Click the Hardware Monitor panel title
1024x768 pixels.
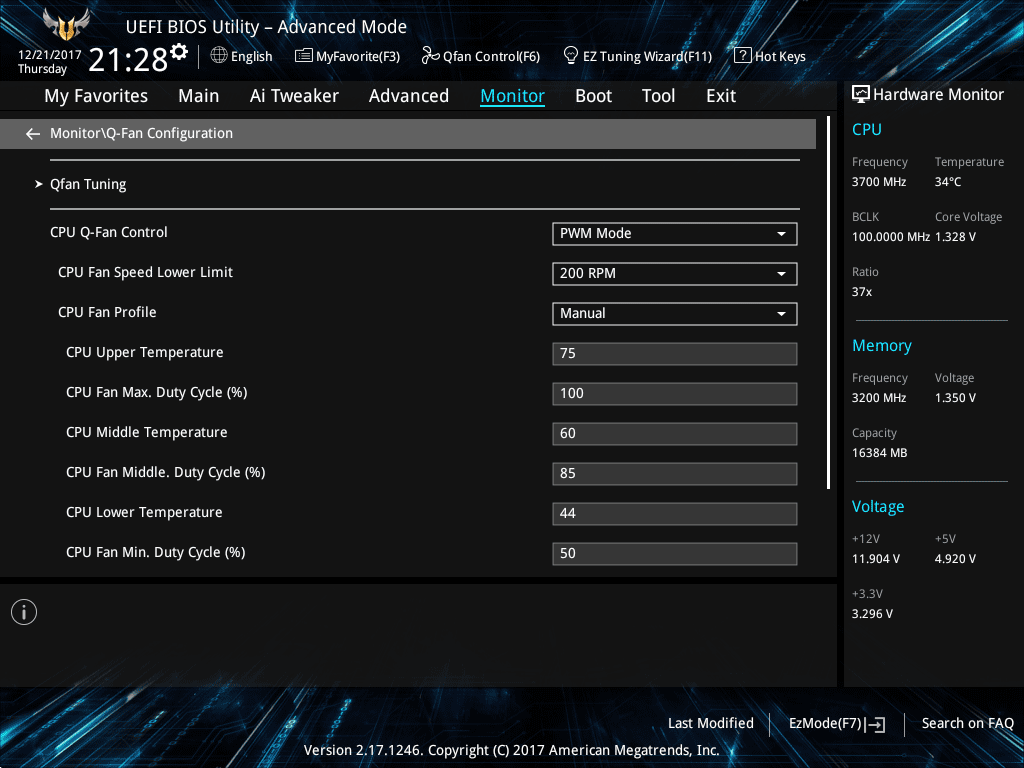(x=938, y=95)
